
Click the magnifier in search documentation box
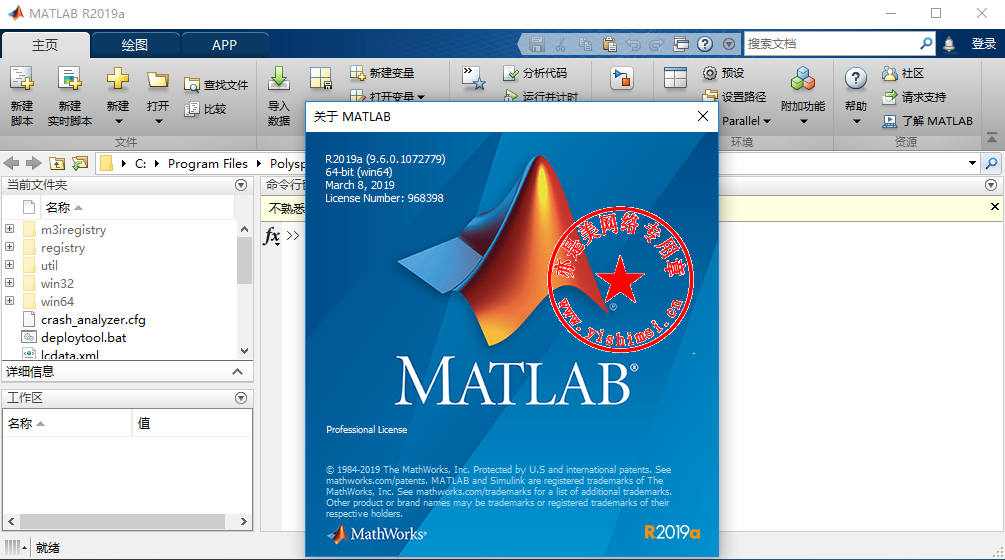[x=926, y=44]
